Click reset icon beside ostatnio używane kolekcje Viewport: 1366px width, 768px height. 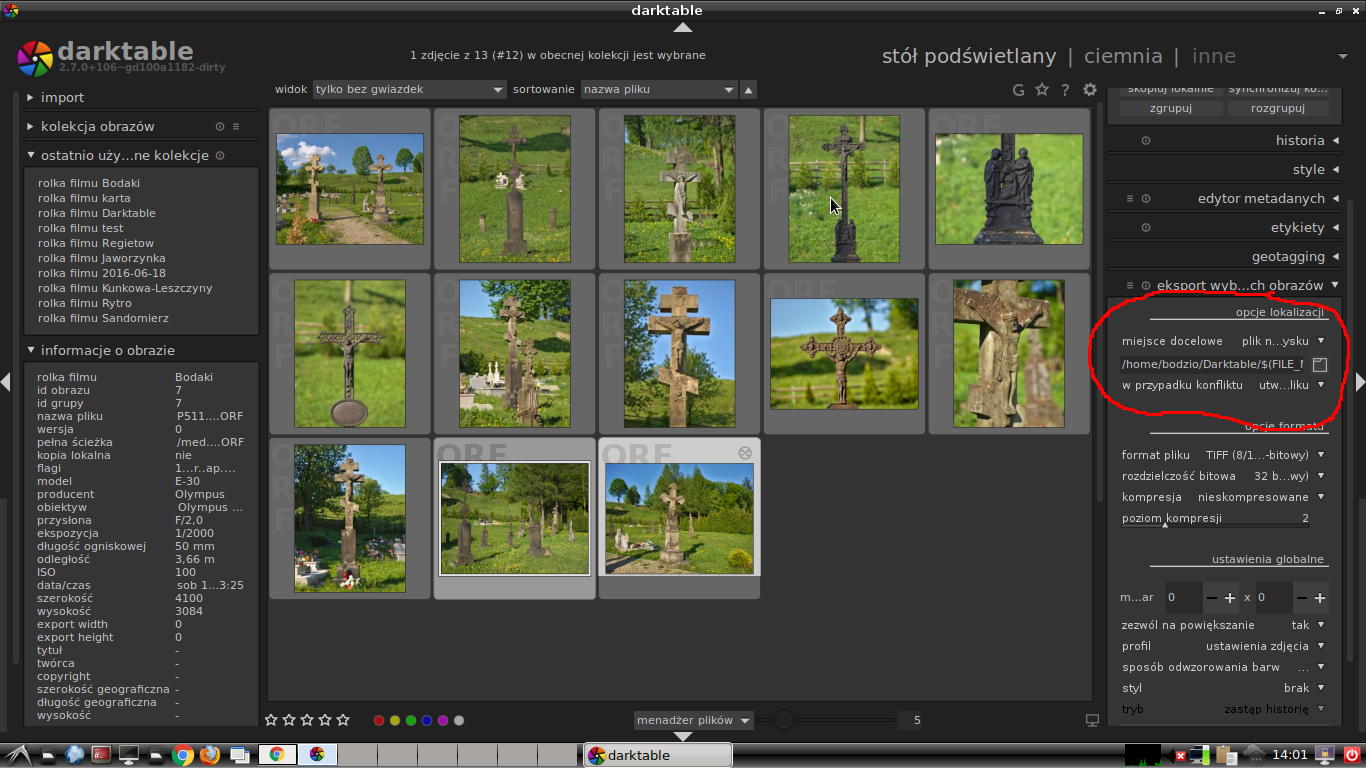click(220, 156)
